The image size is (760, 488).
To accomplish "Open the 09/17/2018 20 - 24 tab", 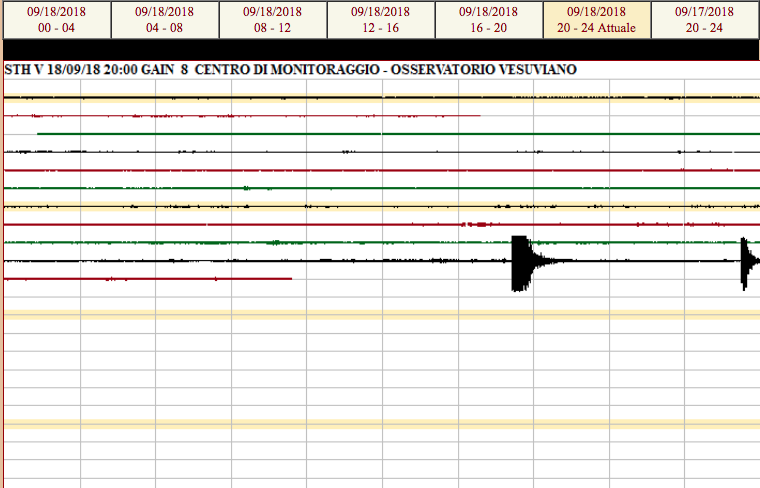I will (x=704, y=20).
